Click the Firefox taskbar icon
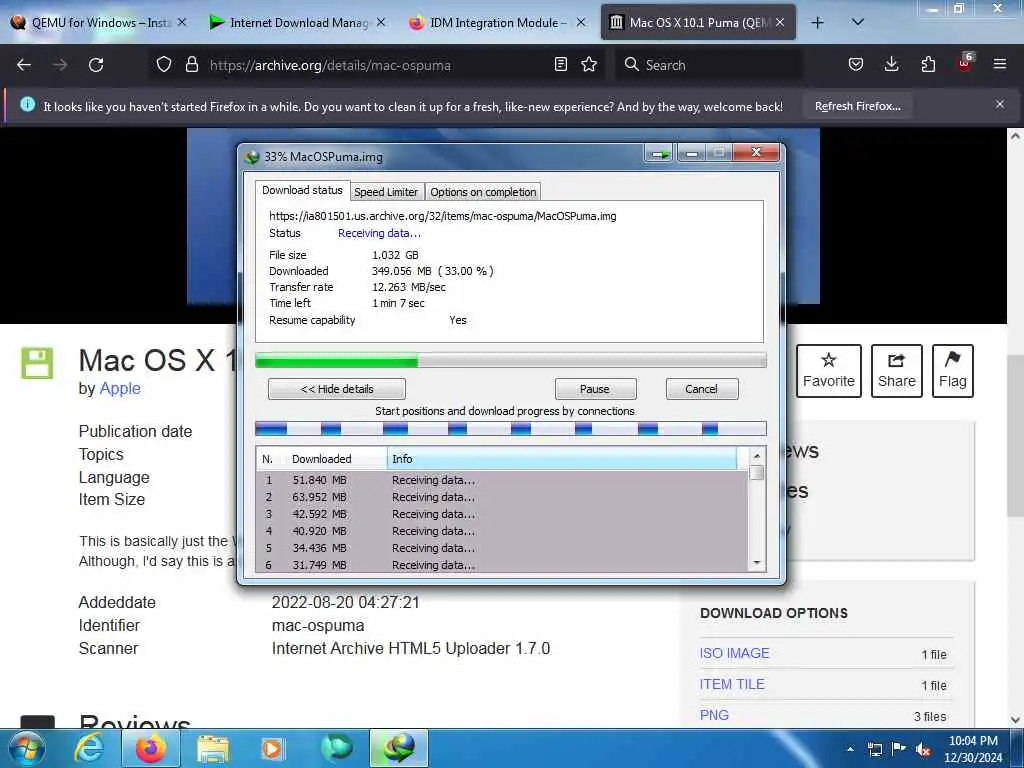Viewport: 1024px width, 768px height. (x=150, y=748)
